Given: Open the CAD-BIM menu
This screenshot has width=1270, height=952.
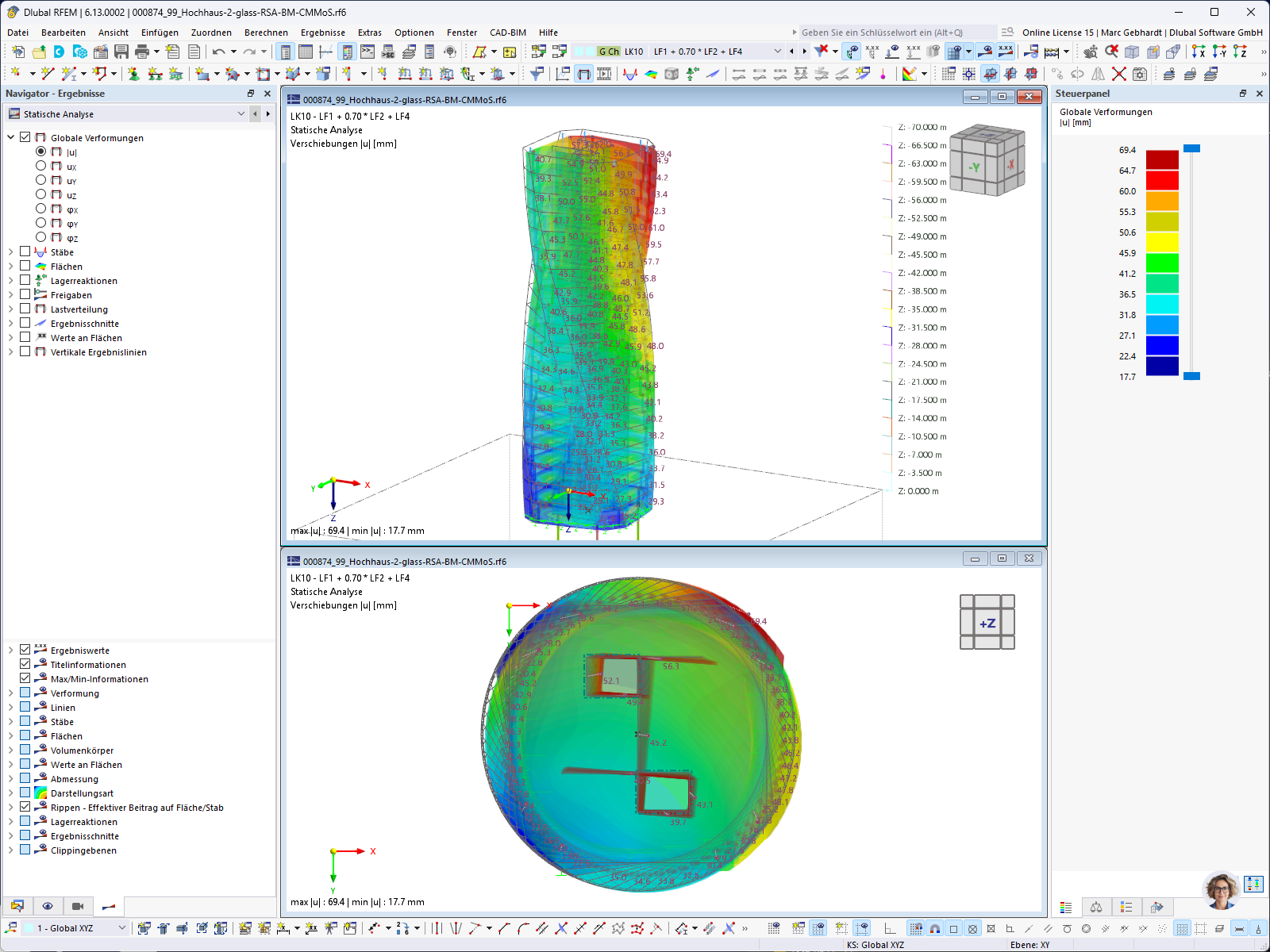Looking at the screenshot, I should coord(508,33).
